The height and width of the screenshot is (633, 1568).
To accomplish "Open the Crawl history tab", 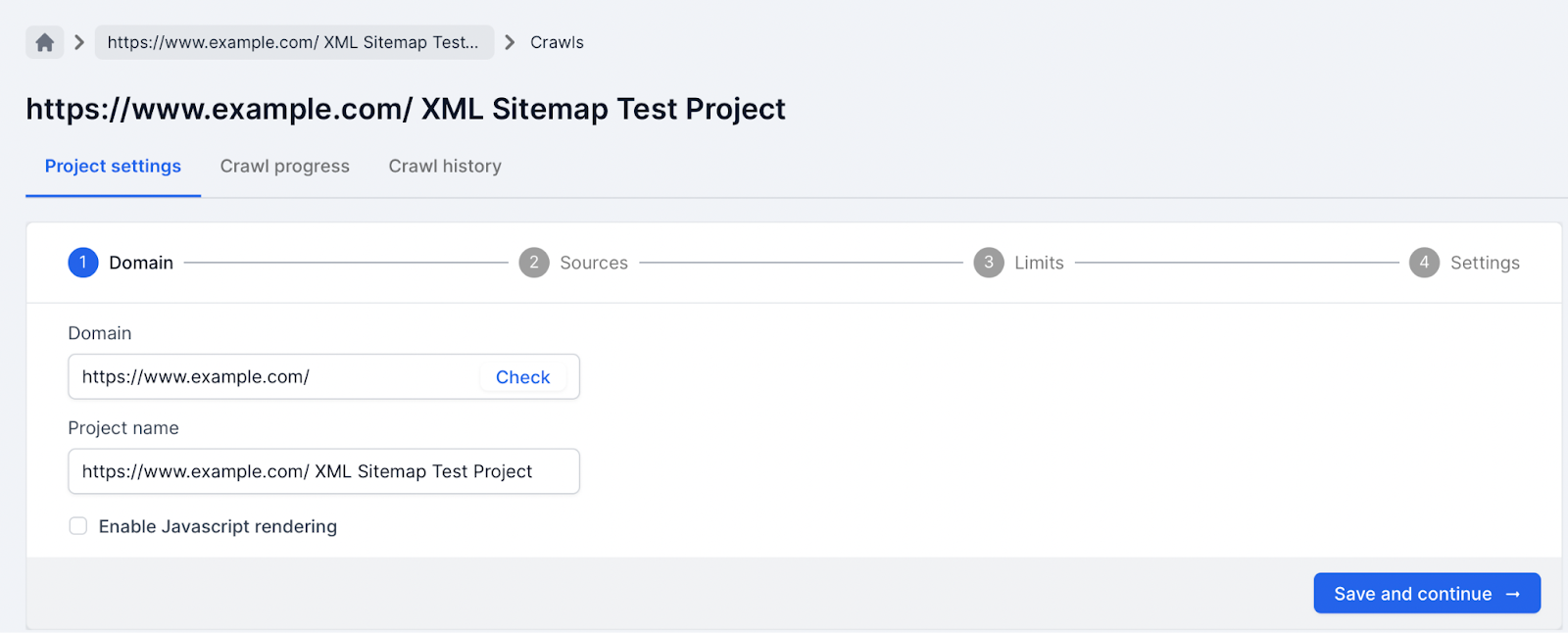I will point(445,167).
